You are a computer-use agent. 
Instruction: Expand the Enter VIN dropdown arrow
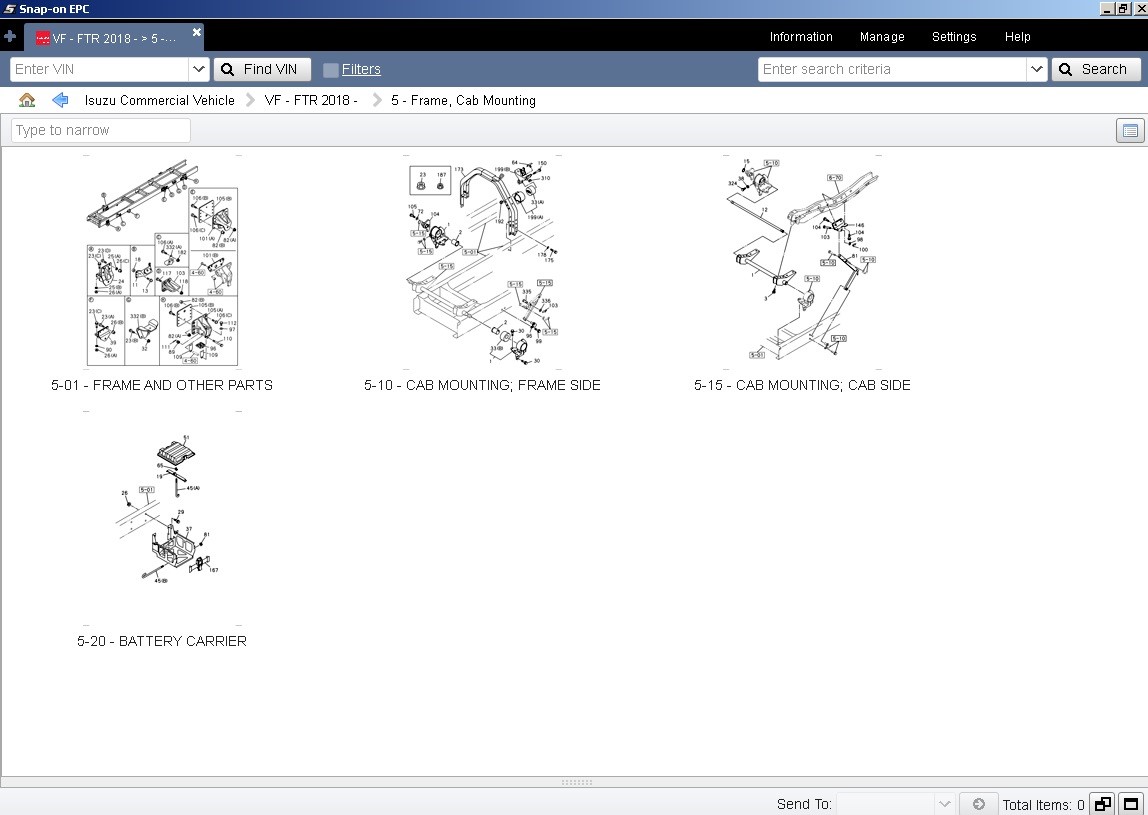198,70
